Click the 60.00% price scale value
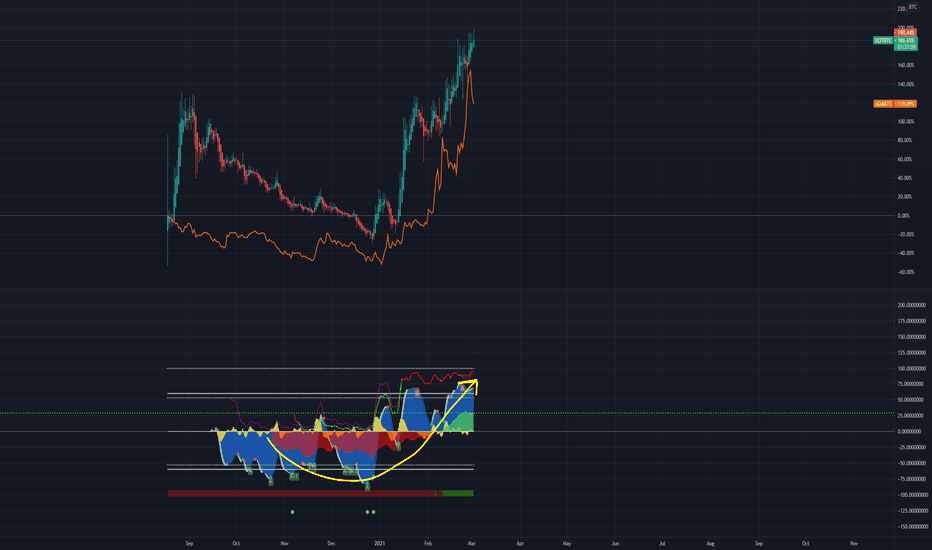Screen dimensions: 932x550 click(905, 159)
